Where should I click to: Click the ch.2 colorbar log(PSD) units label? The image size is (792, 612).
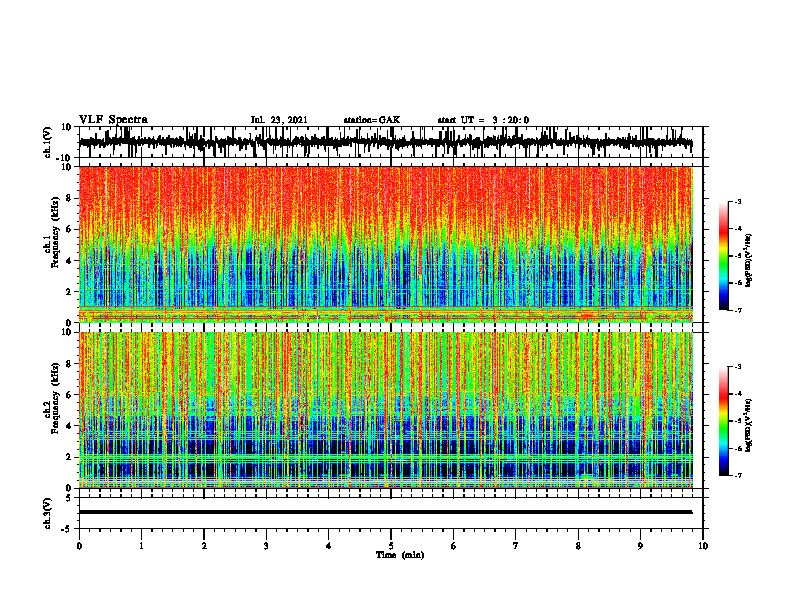click(x=749, y=425)
